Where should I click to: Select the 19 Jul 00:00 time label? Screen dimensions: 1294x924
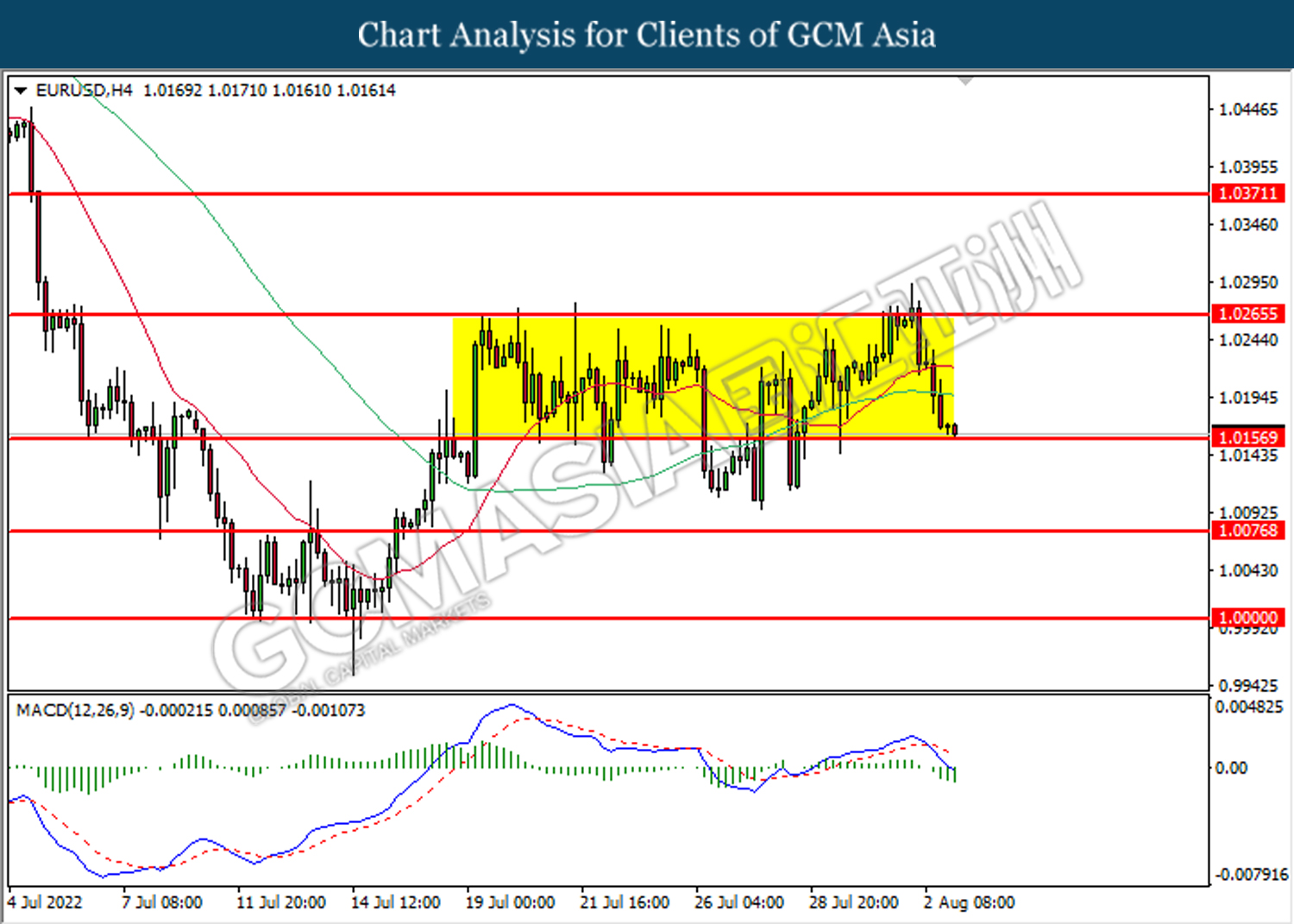pos(511,902)
